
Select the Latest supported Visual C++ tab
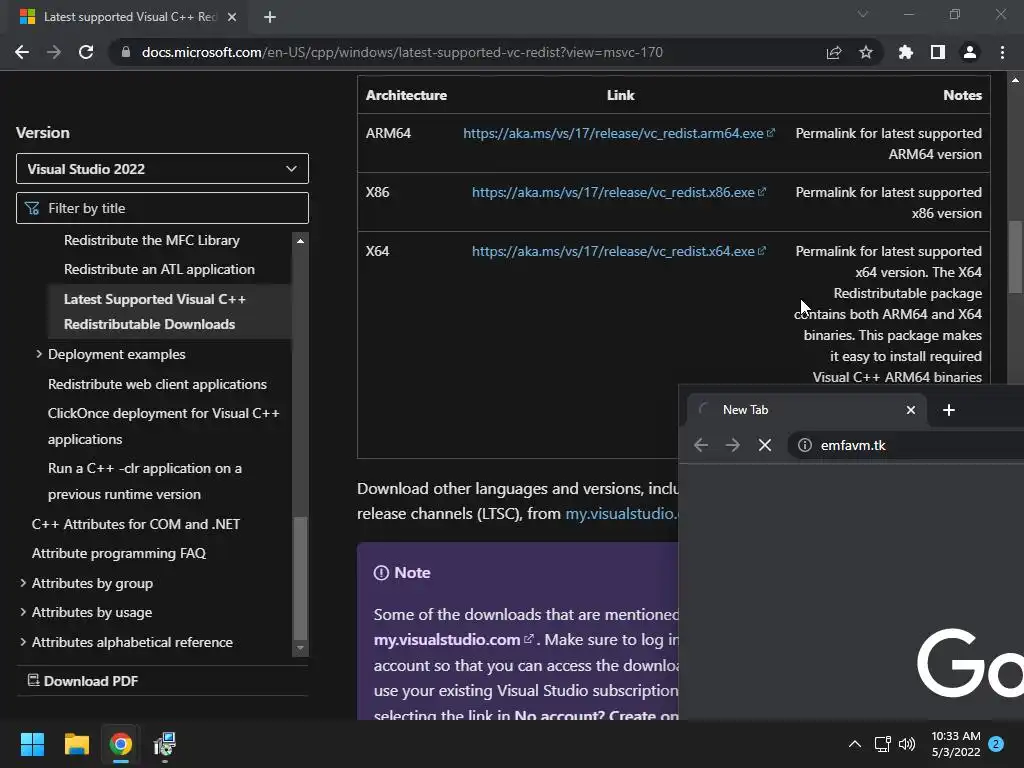pyautogui.click(x=129, y=17)
